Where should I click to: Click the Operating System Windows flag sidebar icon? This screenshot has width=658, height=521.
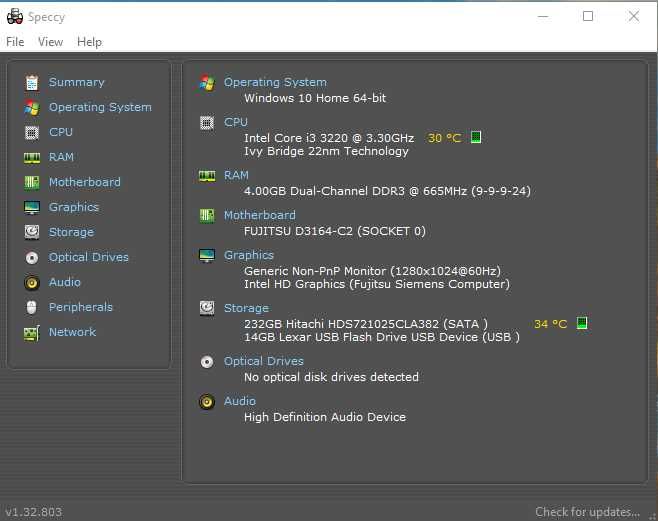click(x=32, y=108)
